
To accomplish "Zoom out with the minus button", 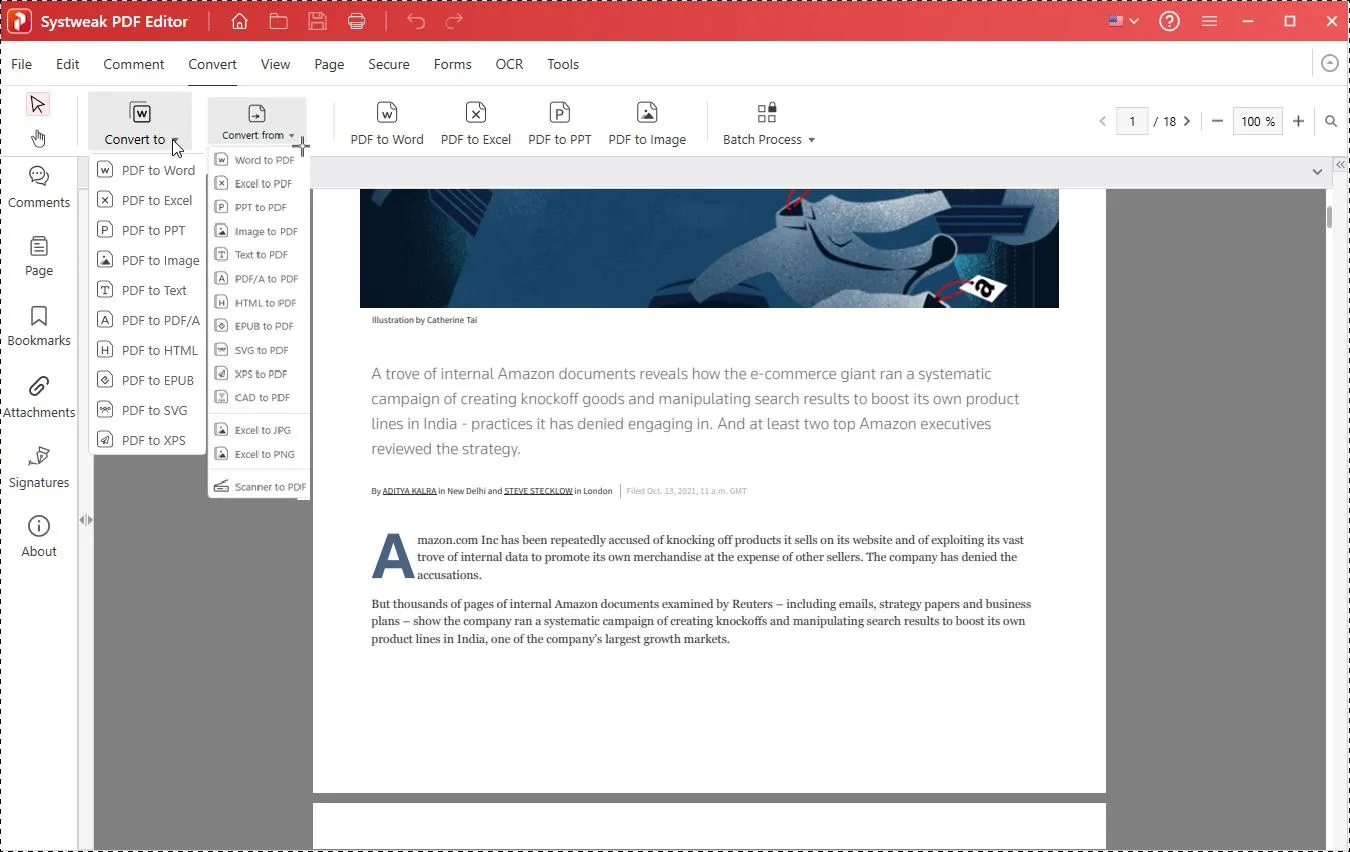I will [1217, 121].
